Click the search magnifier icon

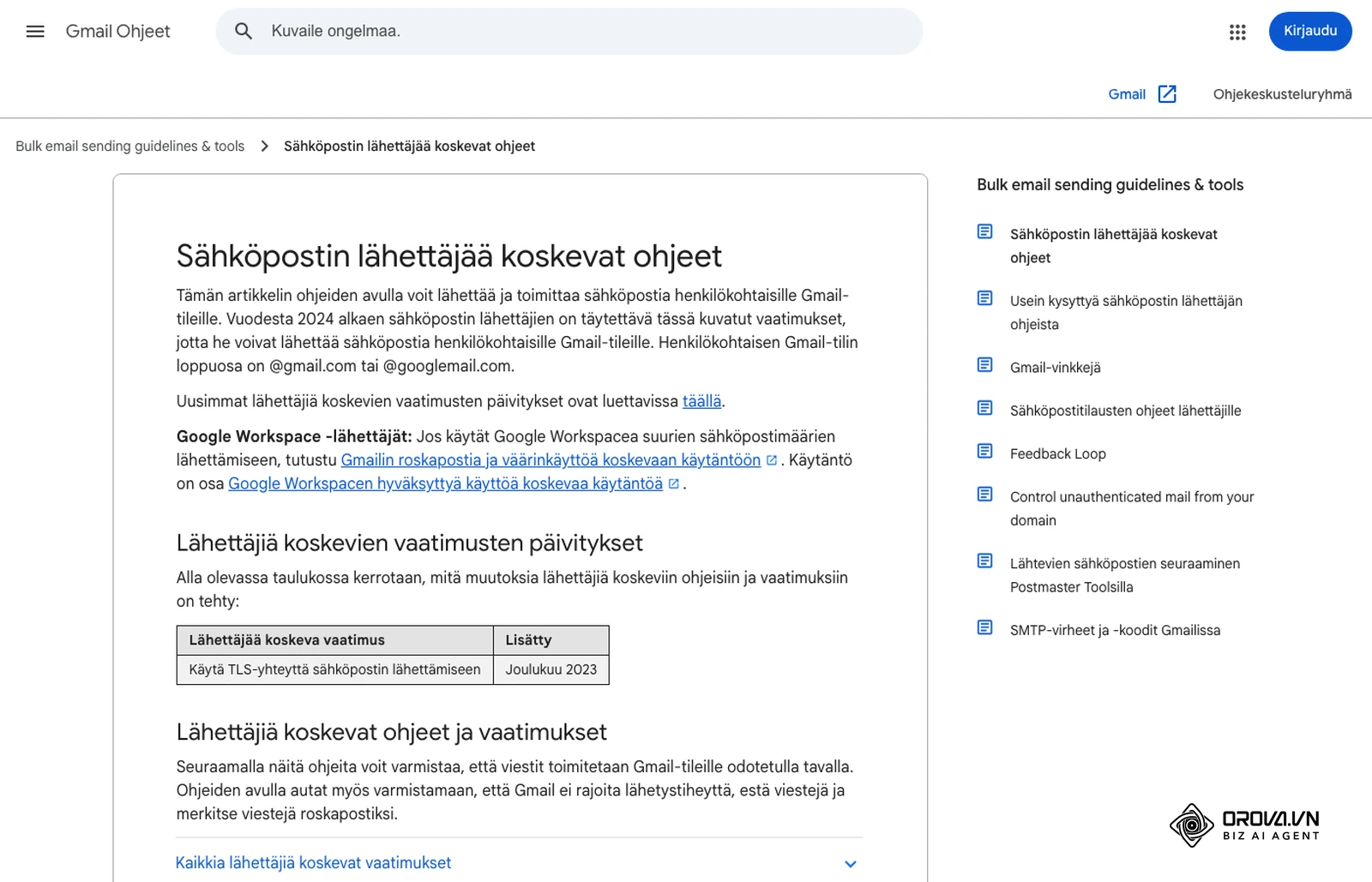coord(244,32)
